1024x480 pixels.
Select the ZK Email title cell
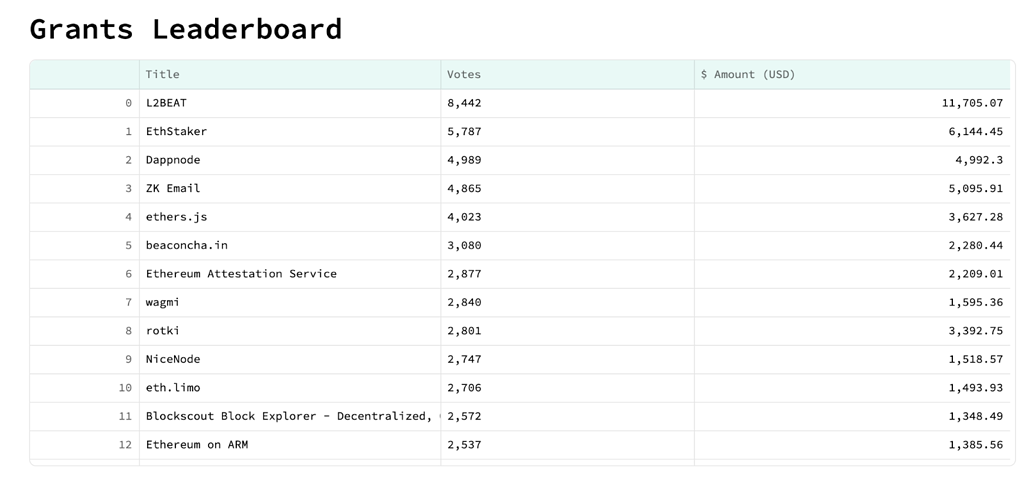click(173, 188)
